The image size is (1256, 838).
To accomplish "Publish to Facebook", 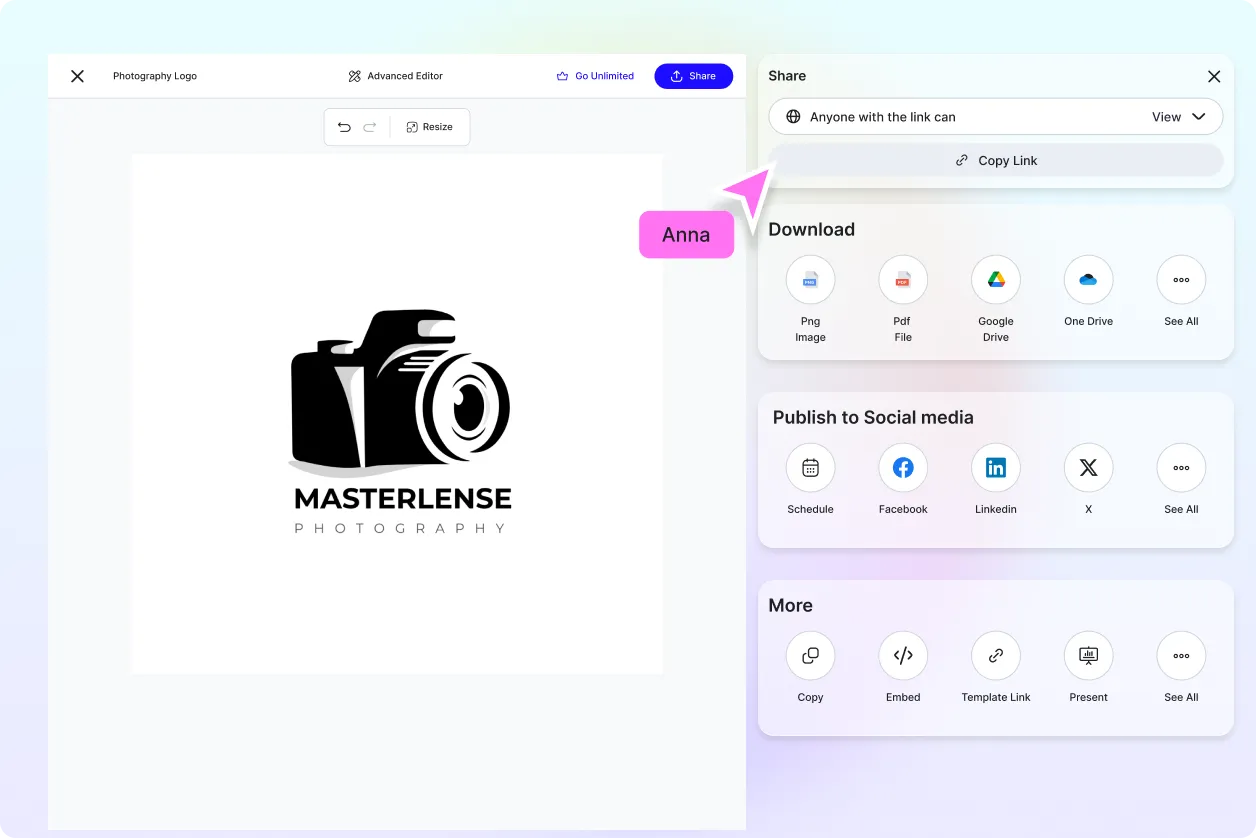I will (903, 468).
